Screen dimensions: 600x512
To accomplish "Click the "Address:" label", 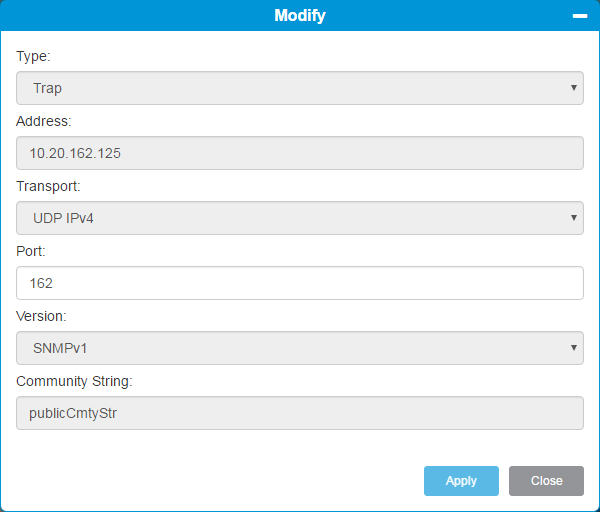I will click(42, 121).
